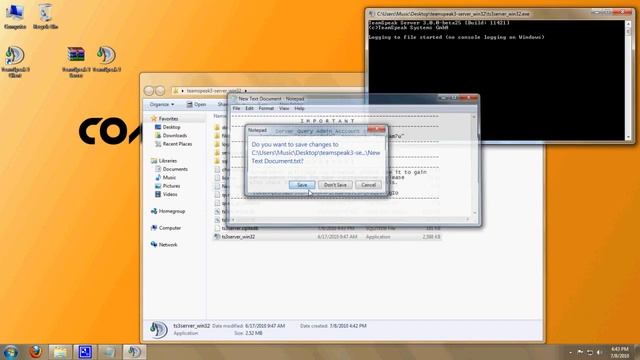Open the Notepad Format menu
640x360 pixels.
266,109
